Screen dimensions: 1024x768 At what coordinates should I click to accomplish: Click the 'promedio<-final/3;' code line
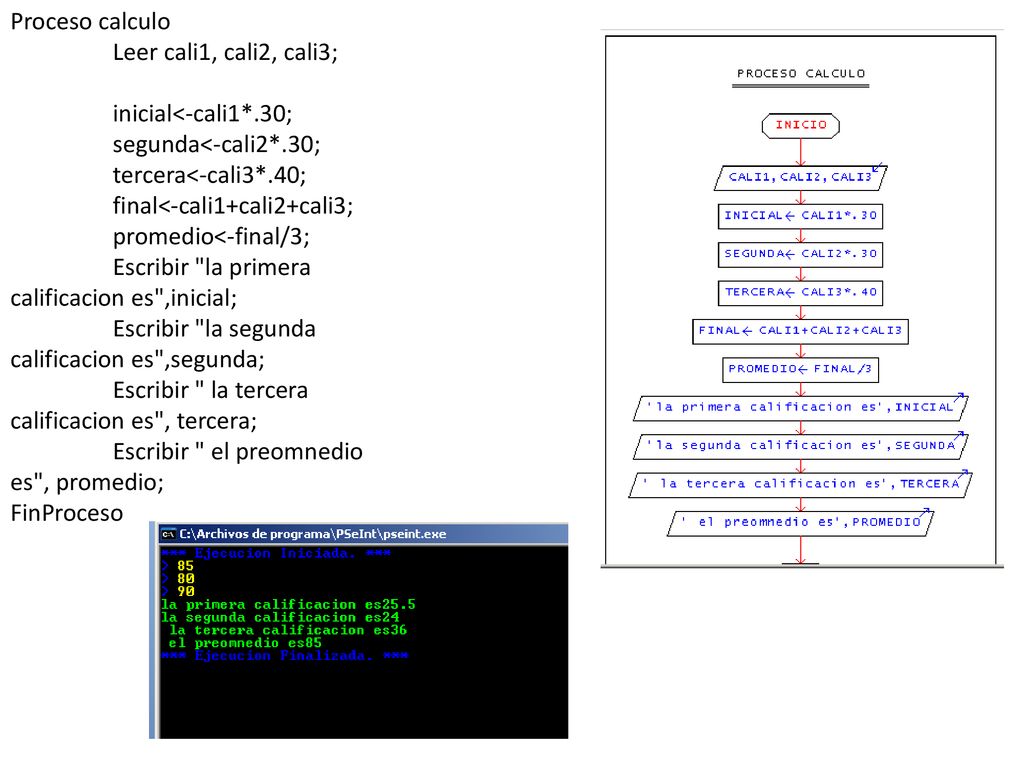(x=211, y=236)
